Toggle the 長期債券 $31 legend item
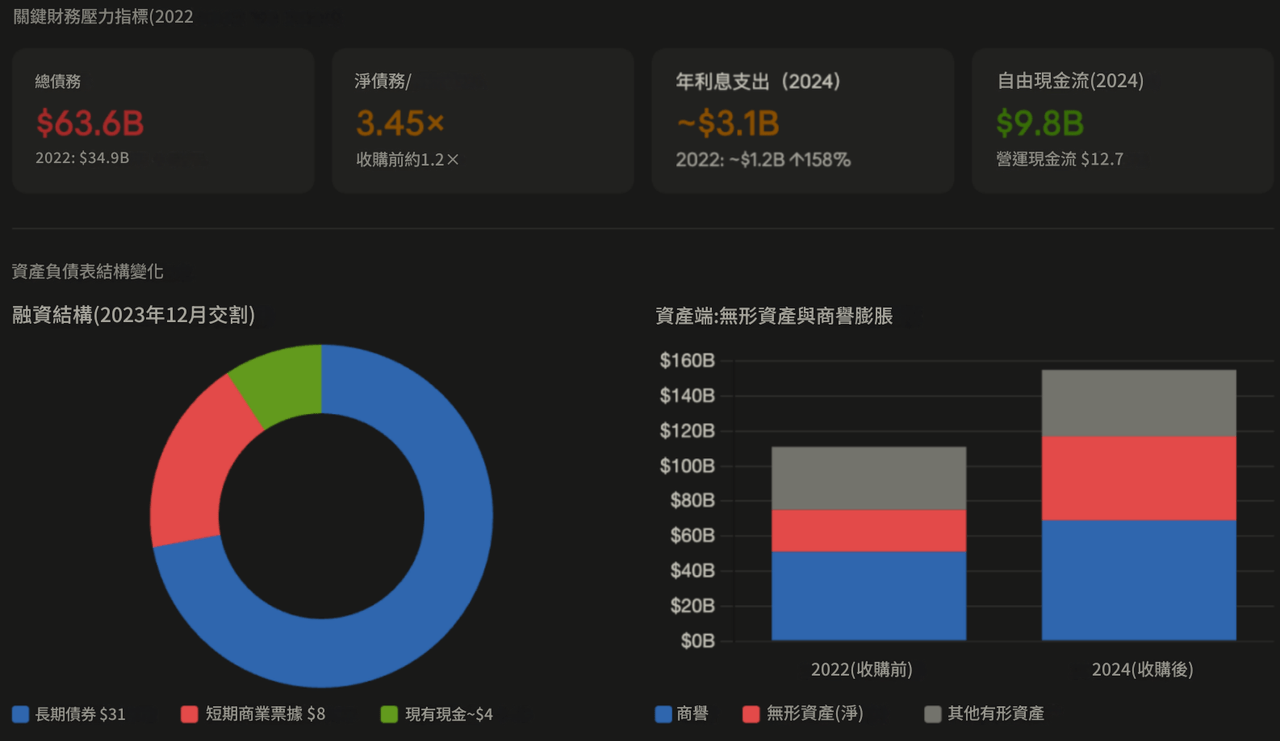 69,714
